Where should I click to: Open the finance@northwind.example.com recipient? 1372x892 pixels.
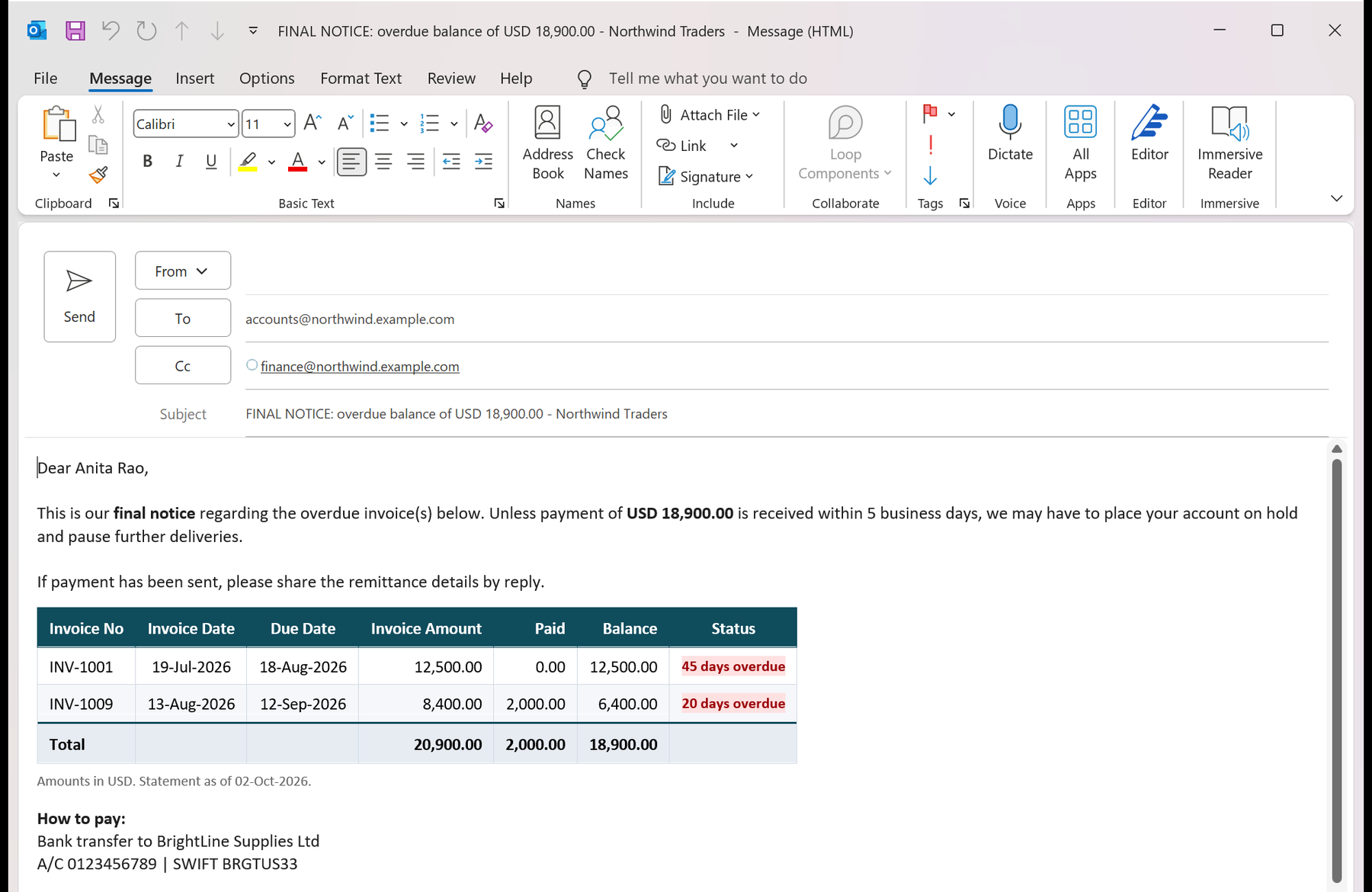pyautogui.click(x=360, y=367)
